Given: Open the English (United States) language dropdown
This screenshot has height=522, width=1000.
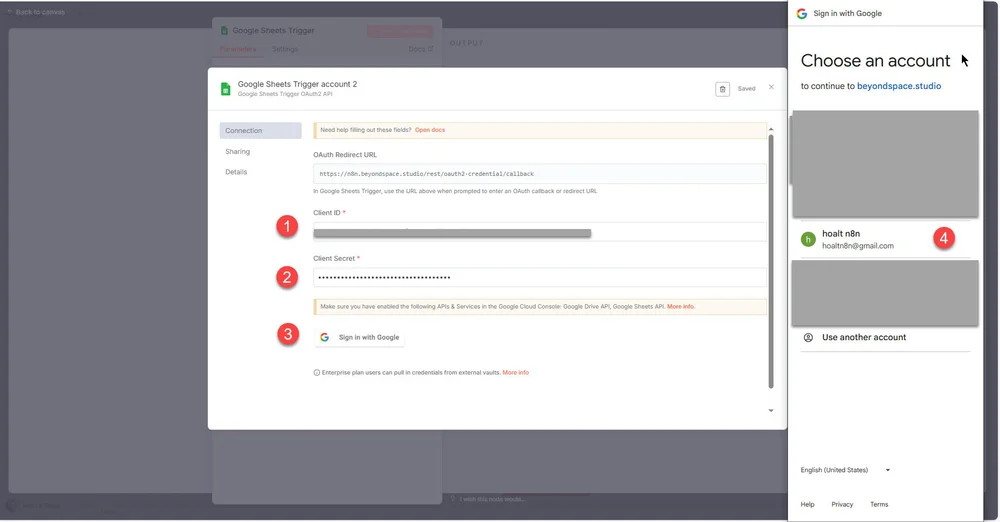Looking at the screenshot, I should [x=845, y=470].
